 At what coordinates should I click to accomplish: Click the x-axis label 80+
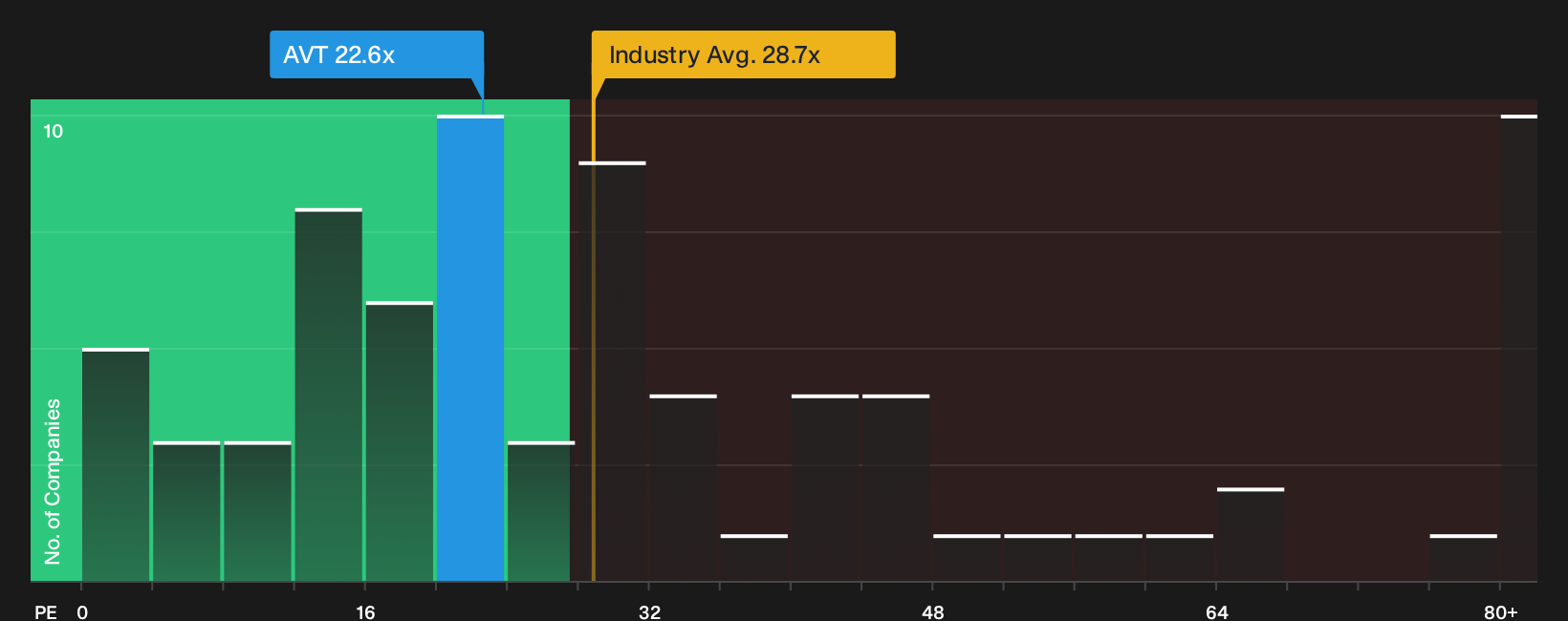pos(1500,611)
